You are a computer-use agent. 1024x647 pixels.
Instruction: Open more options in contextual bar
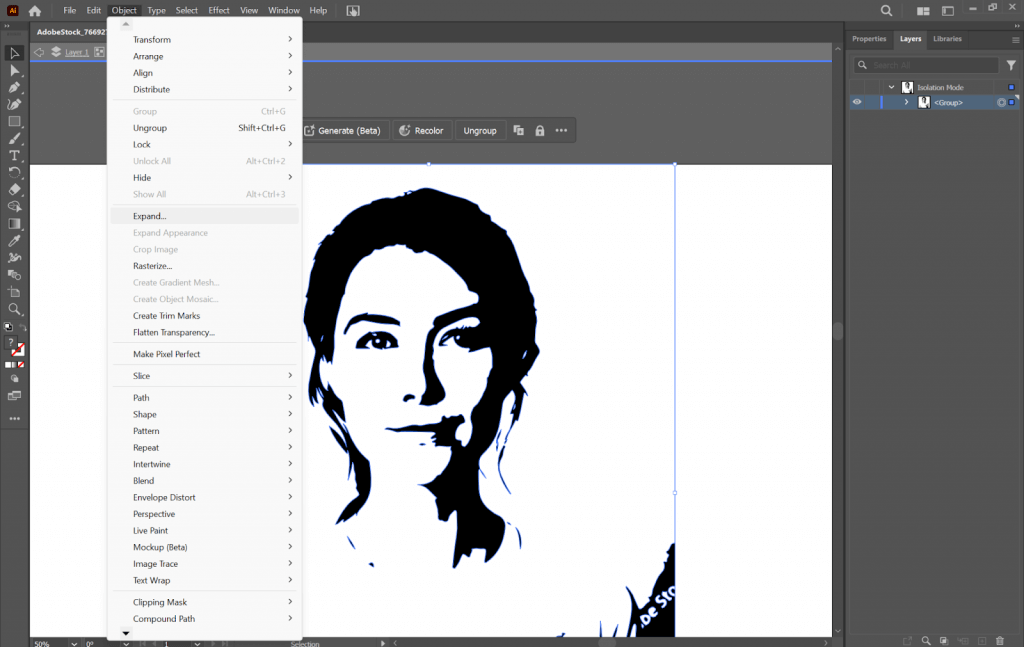561,131
